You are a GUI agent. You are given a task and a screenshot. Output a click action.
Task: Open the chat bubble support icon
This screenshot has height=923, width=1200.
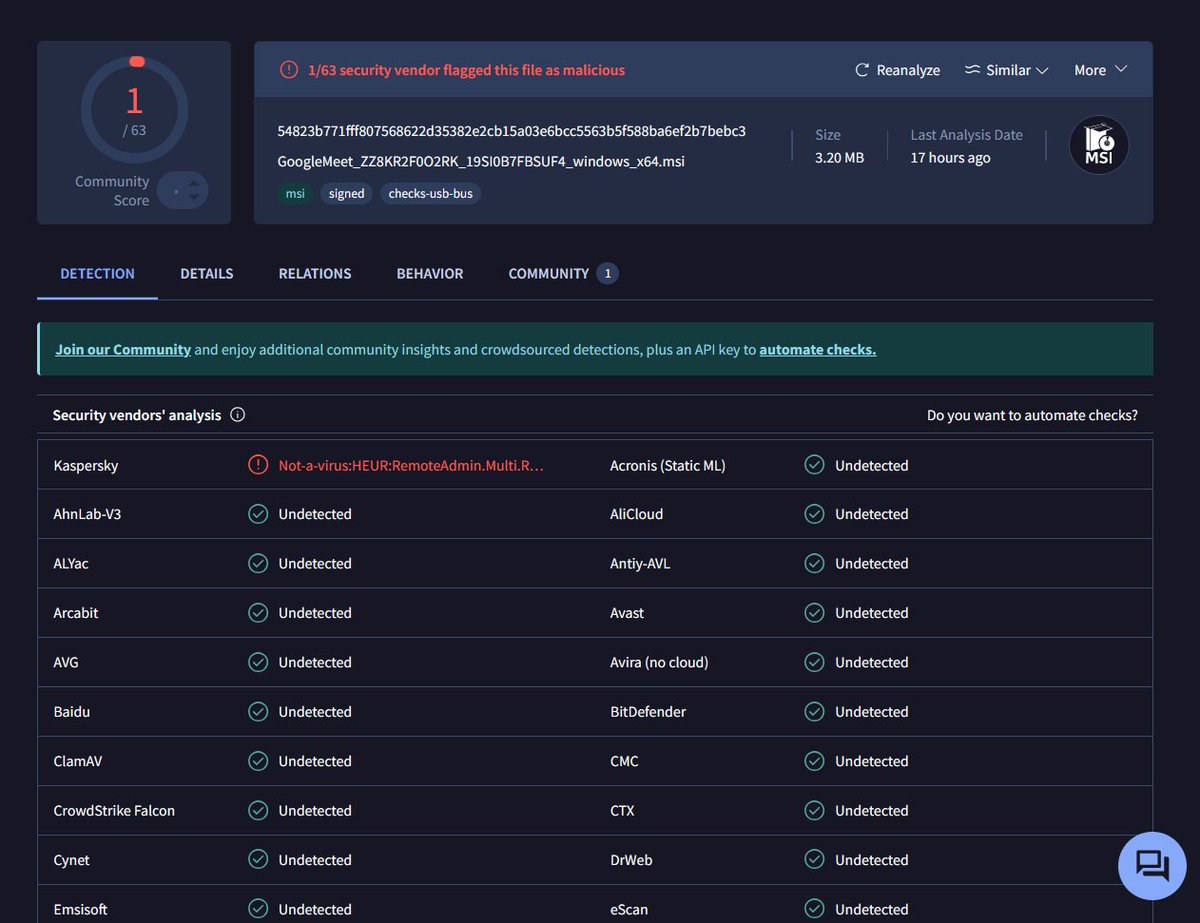point(1152,866)
